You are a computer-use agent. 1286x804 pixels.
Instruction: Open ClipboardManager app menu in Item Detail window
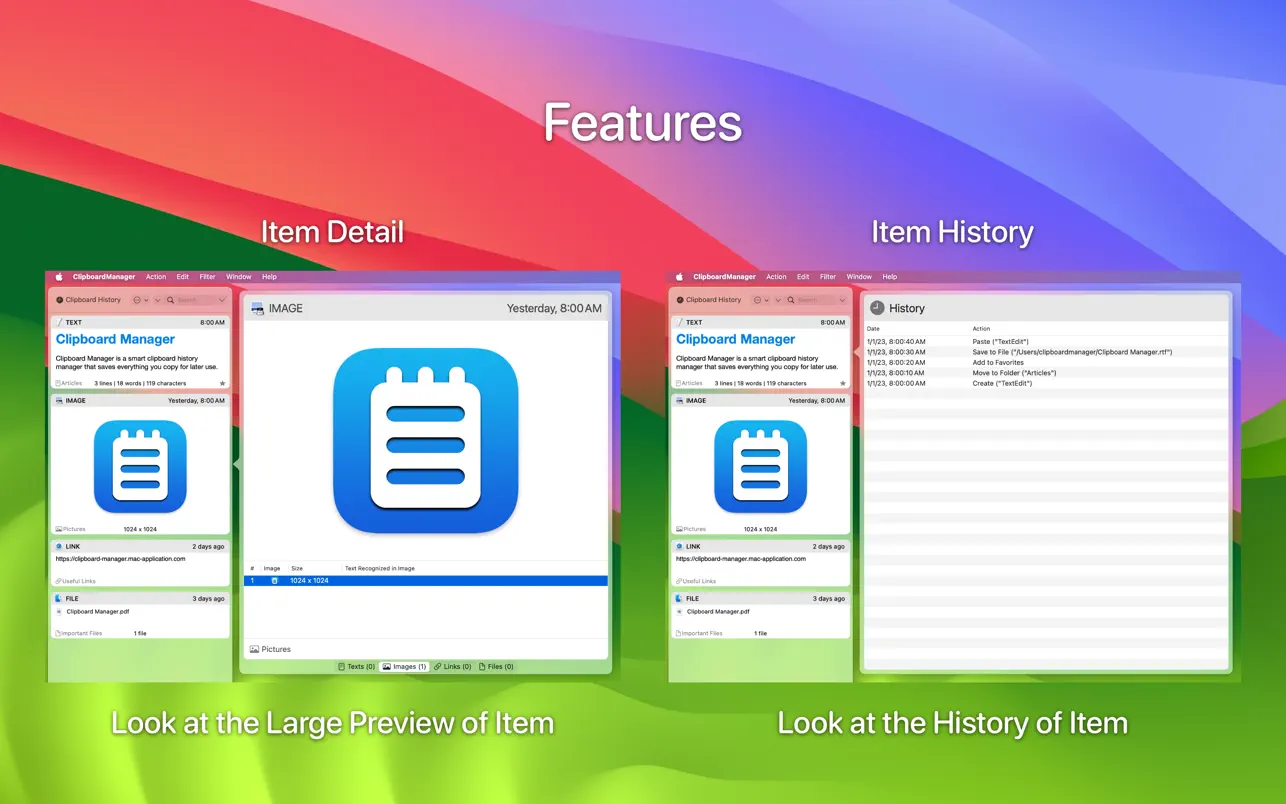coord(104,277)
